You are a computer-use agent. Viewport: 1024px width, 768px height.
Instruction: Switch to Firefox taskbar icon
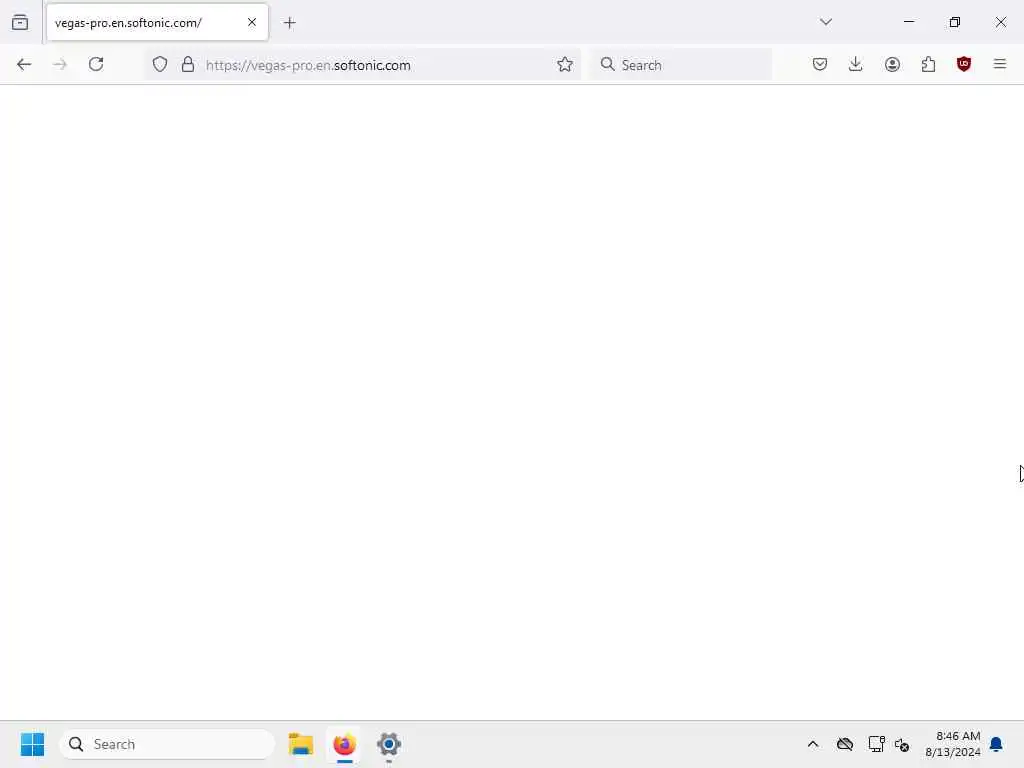(x=344, y=744)
